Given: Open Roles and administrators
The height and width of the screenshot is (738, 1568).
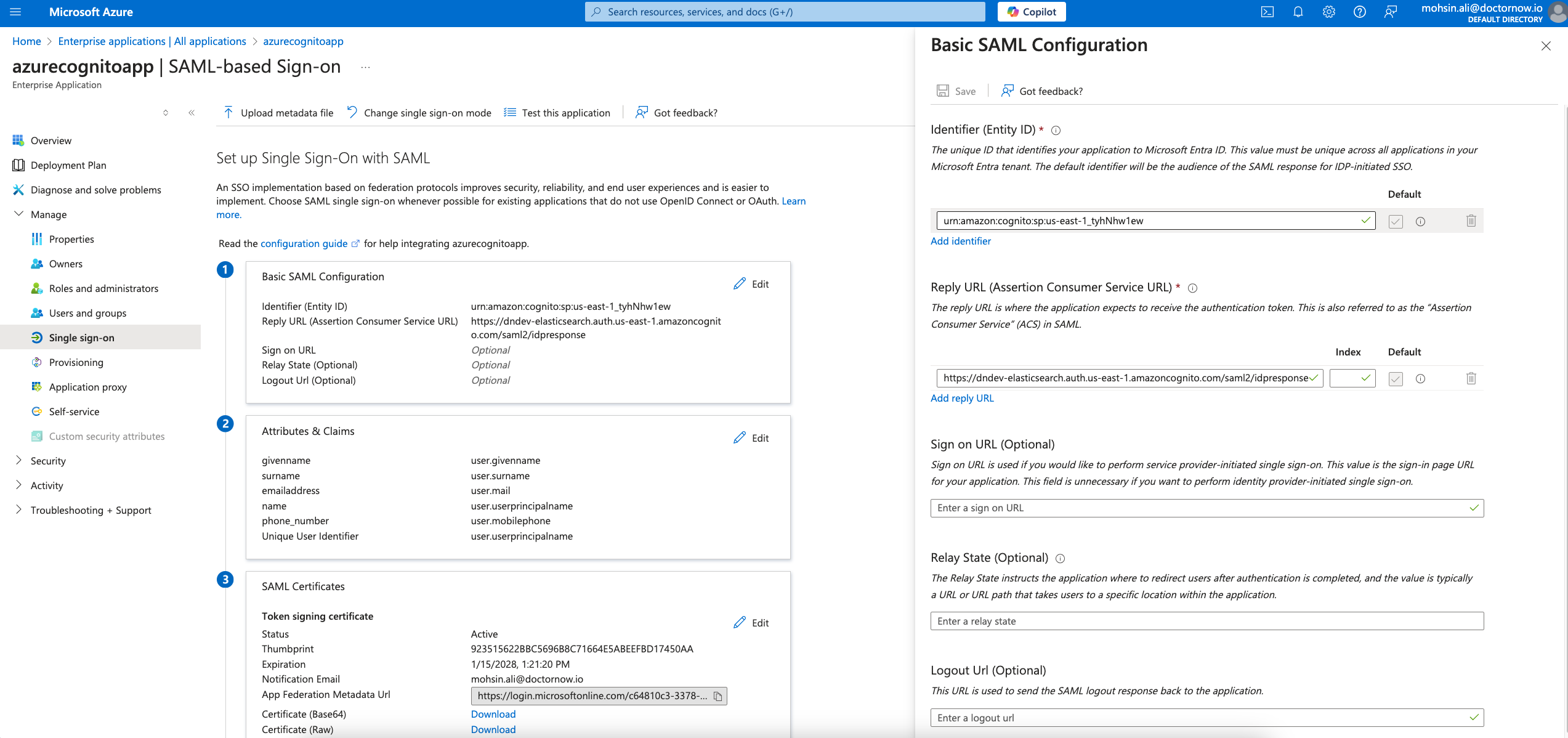Looking at the screenshot, I should 103,288.
